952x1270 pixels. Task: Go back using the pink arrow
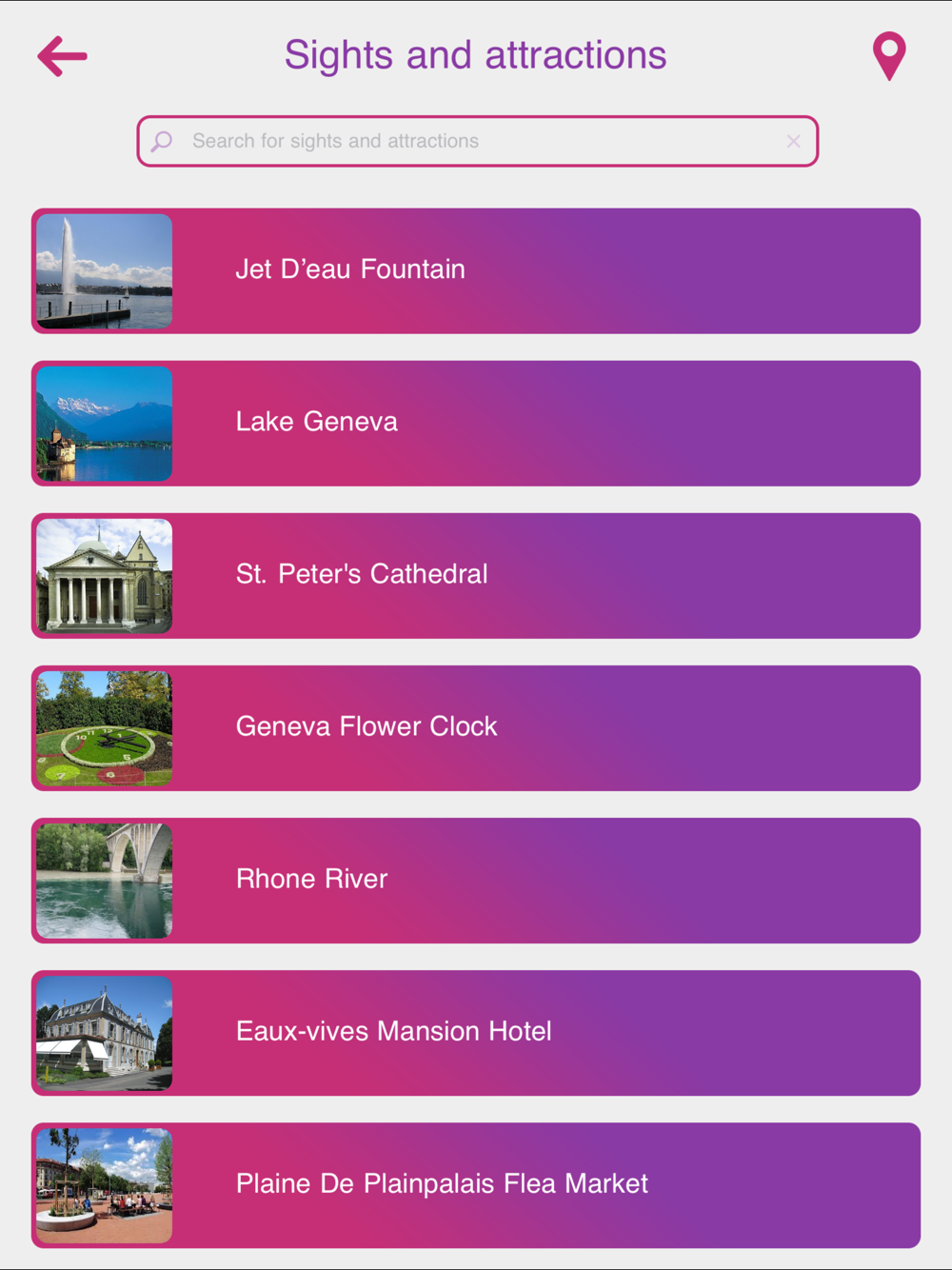[63, 56]
